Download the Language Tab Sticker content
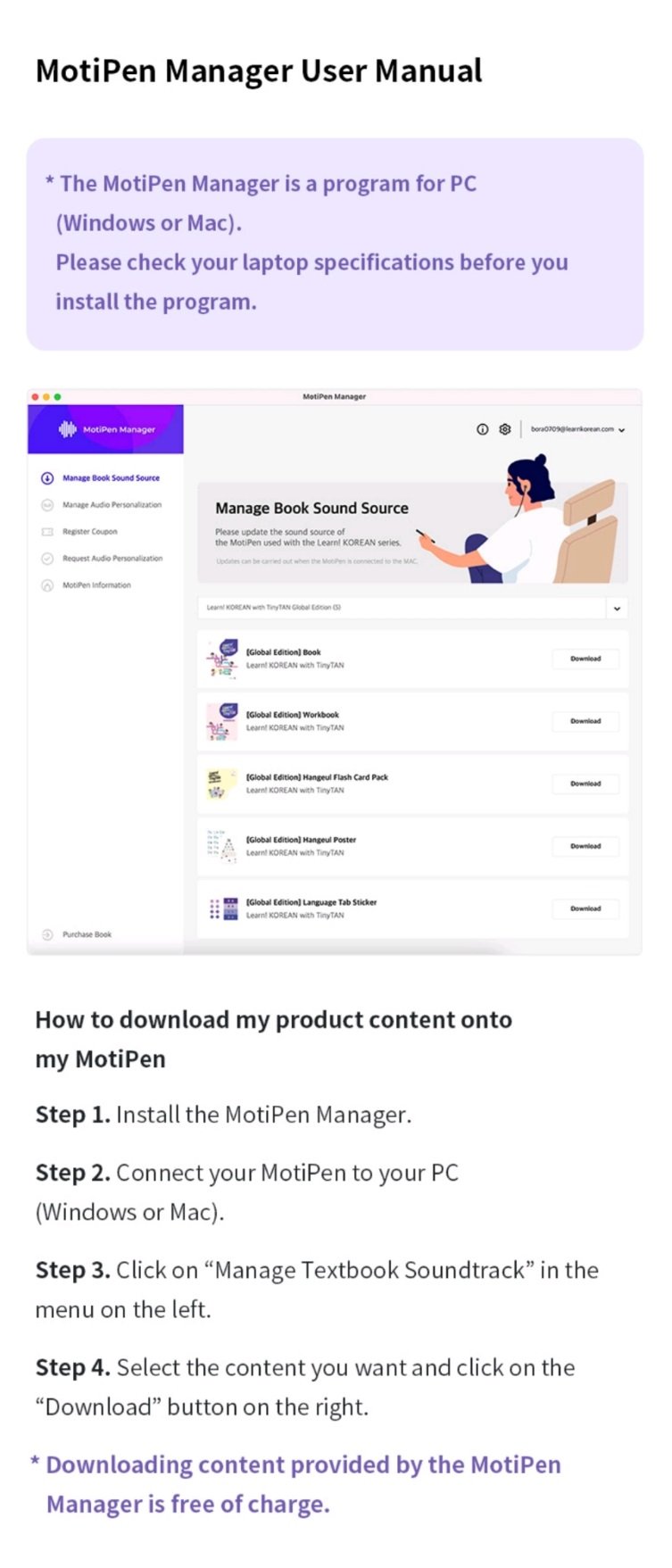 [x=585, y=908]
